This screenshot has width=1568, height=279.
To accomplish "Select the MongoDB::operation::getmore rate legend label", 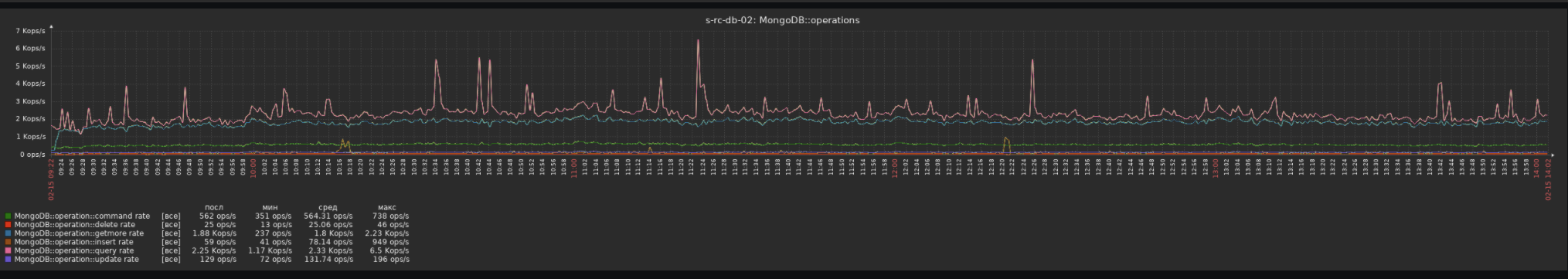I will click(x=79, y=233).
